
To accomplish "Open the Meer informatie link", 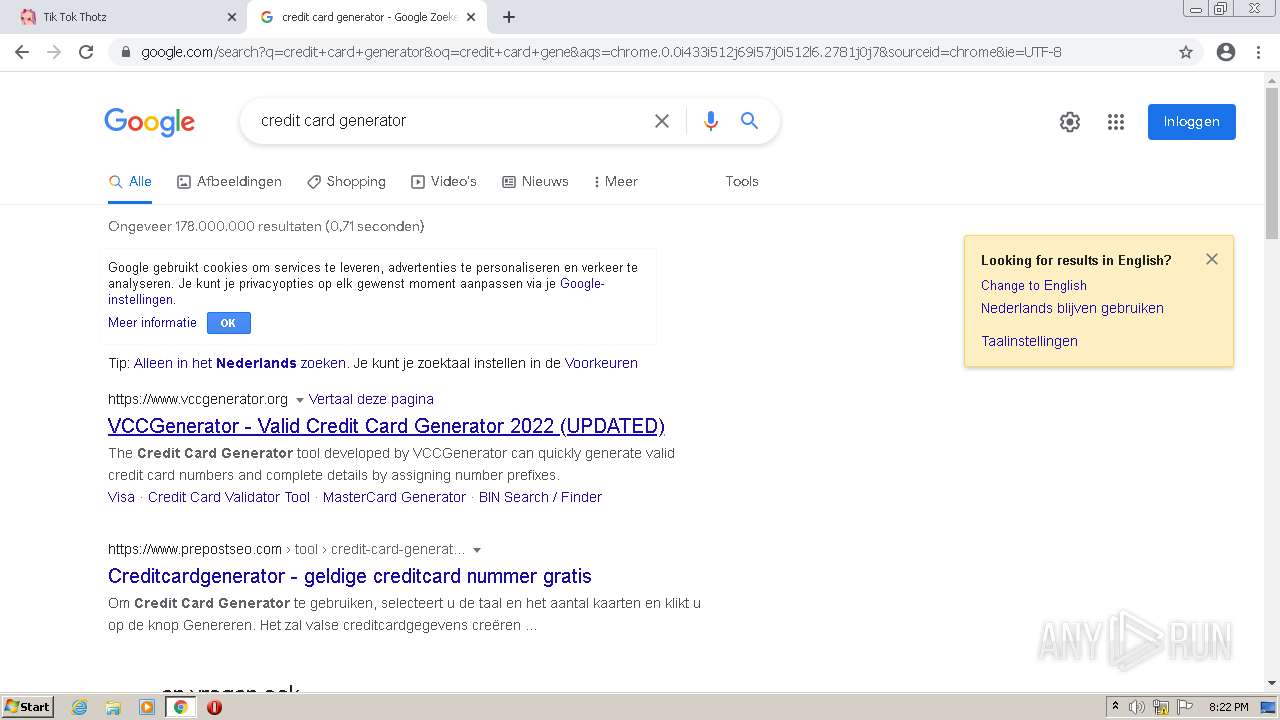I will pyautogui.click(x=152, y=323).
